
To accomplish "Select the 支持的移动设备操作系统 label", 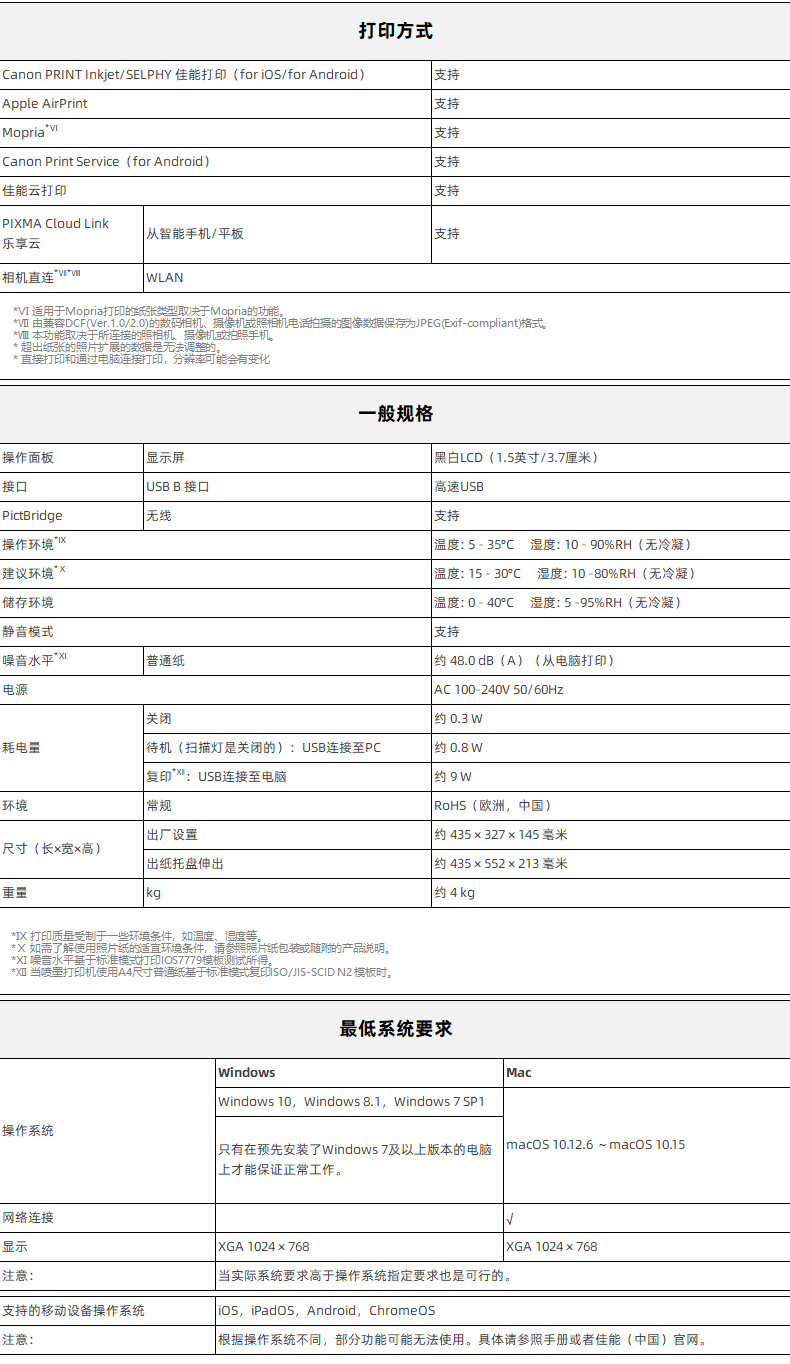I will point(74,1310).
